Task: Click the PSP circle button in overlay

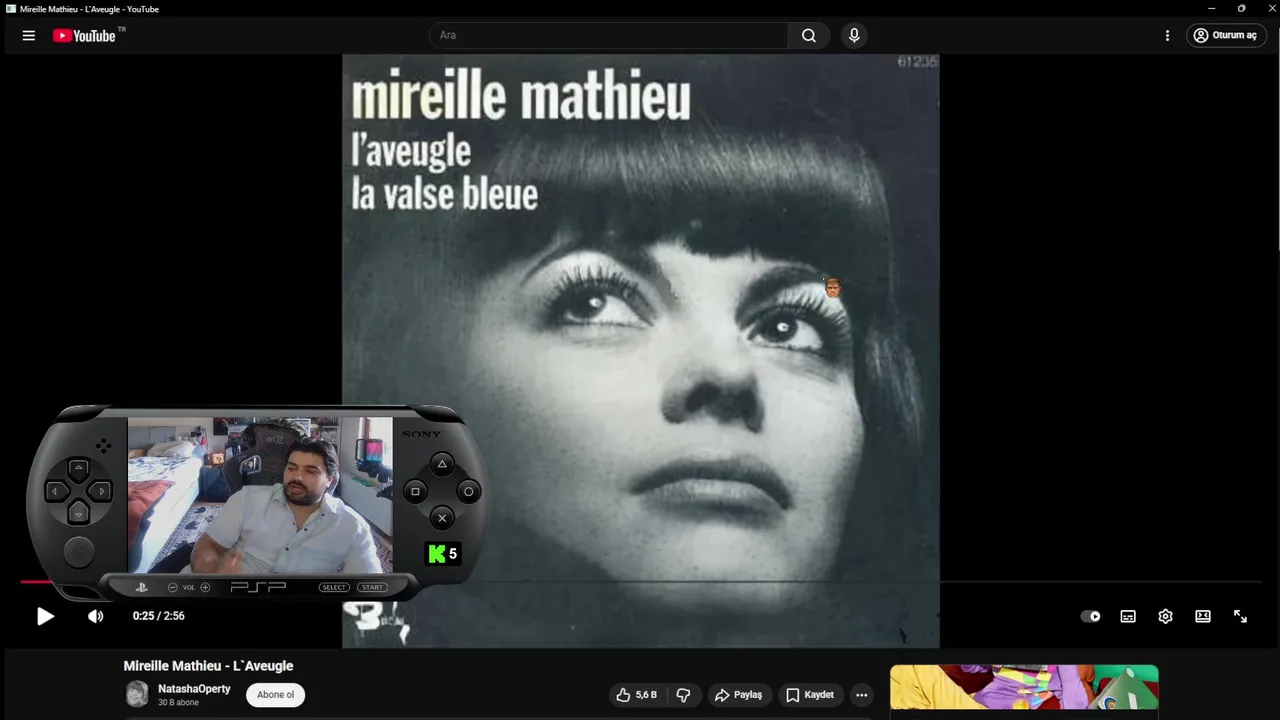Action: pyautogui.click(x=468, y=491)
